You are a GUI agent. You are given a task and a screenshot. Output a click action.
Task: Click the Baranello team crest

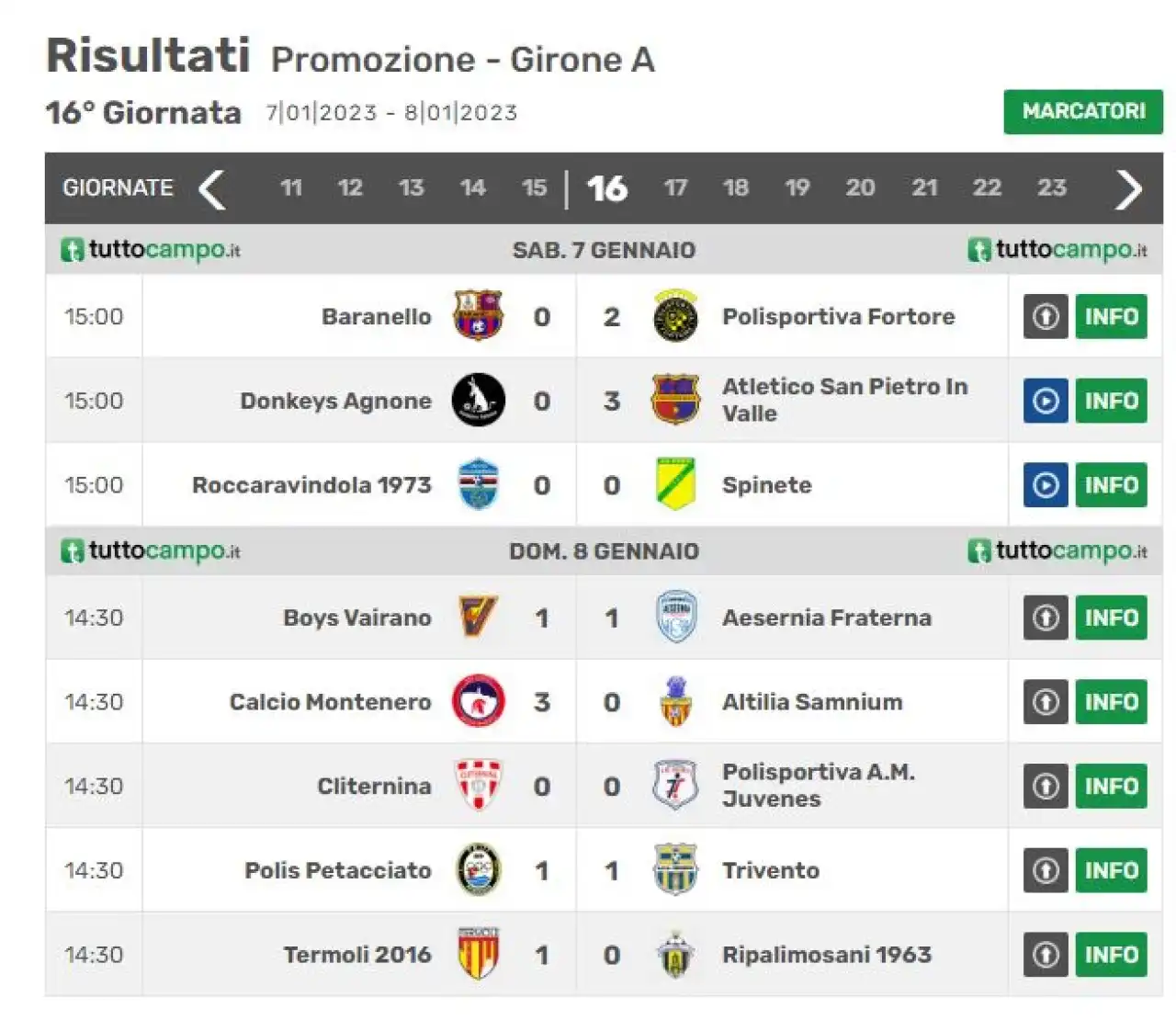coord(478,316)
